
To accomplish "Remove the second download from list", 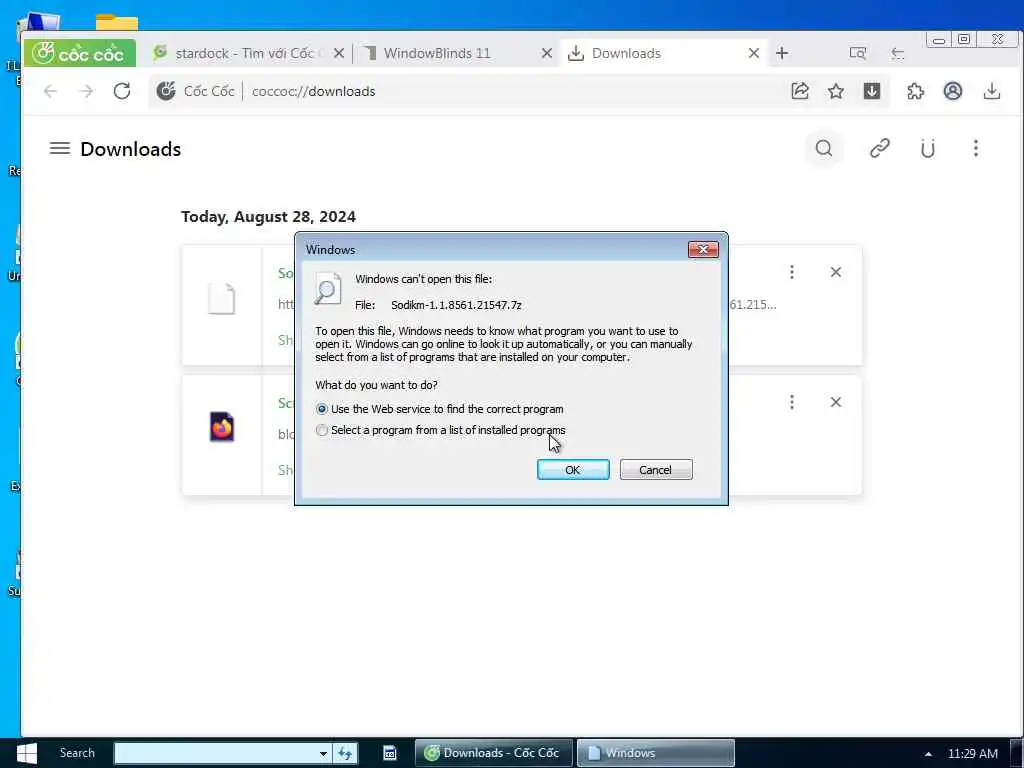I will (x=836, y=402).
